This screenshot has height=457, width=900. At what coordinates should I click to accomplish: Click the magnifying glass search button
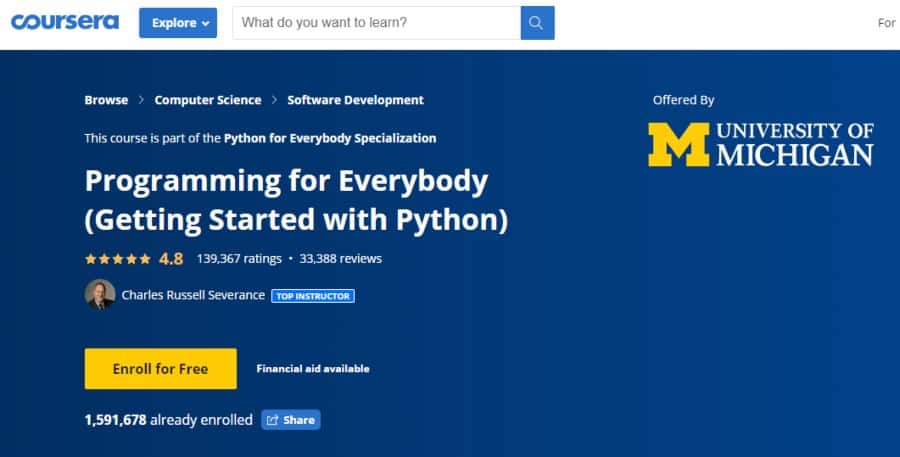click(537, 23)
